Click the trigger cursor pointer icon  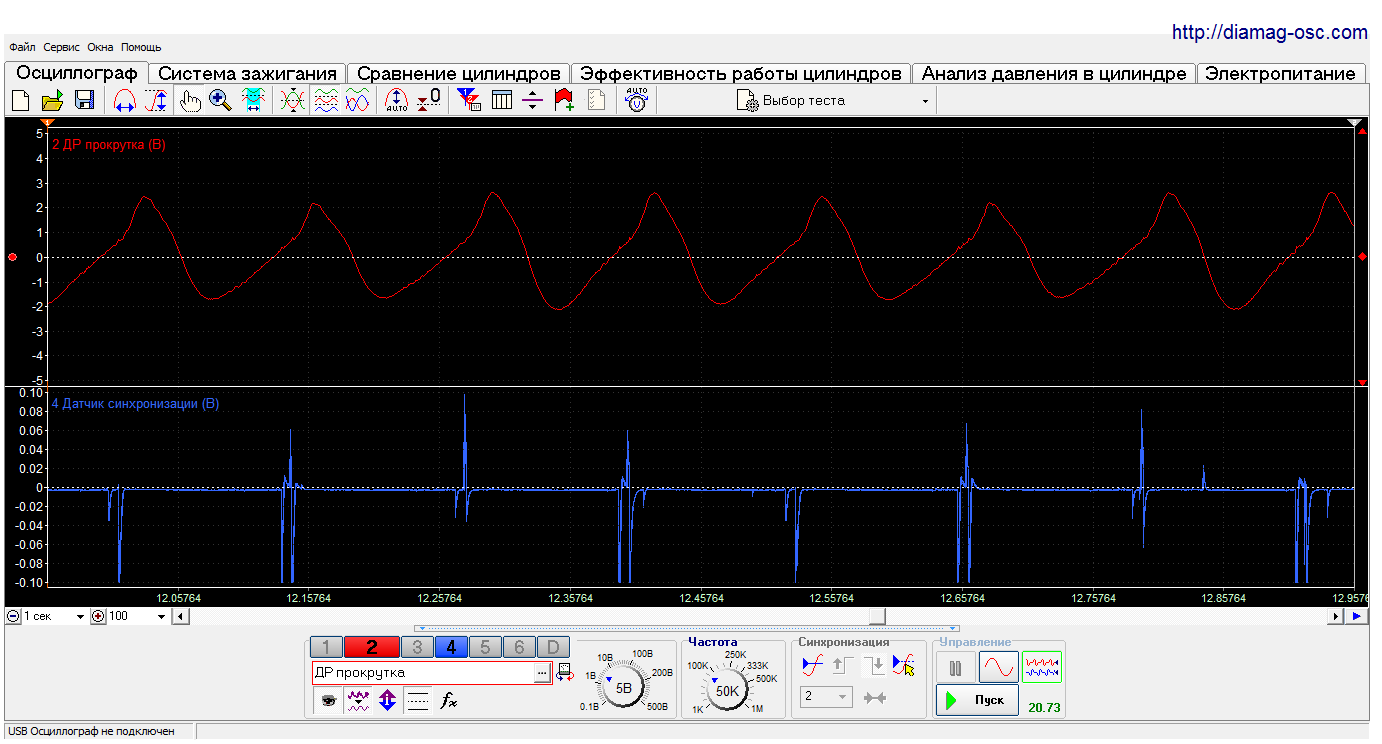(x=903, y=665)
